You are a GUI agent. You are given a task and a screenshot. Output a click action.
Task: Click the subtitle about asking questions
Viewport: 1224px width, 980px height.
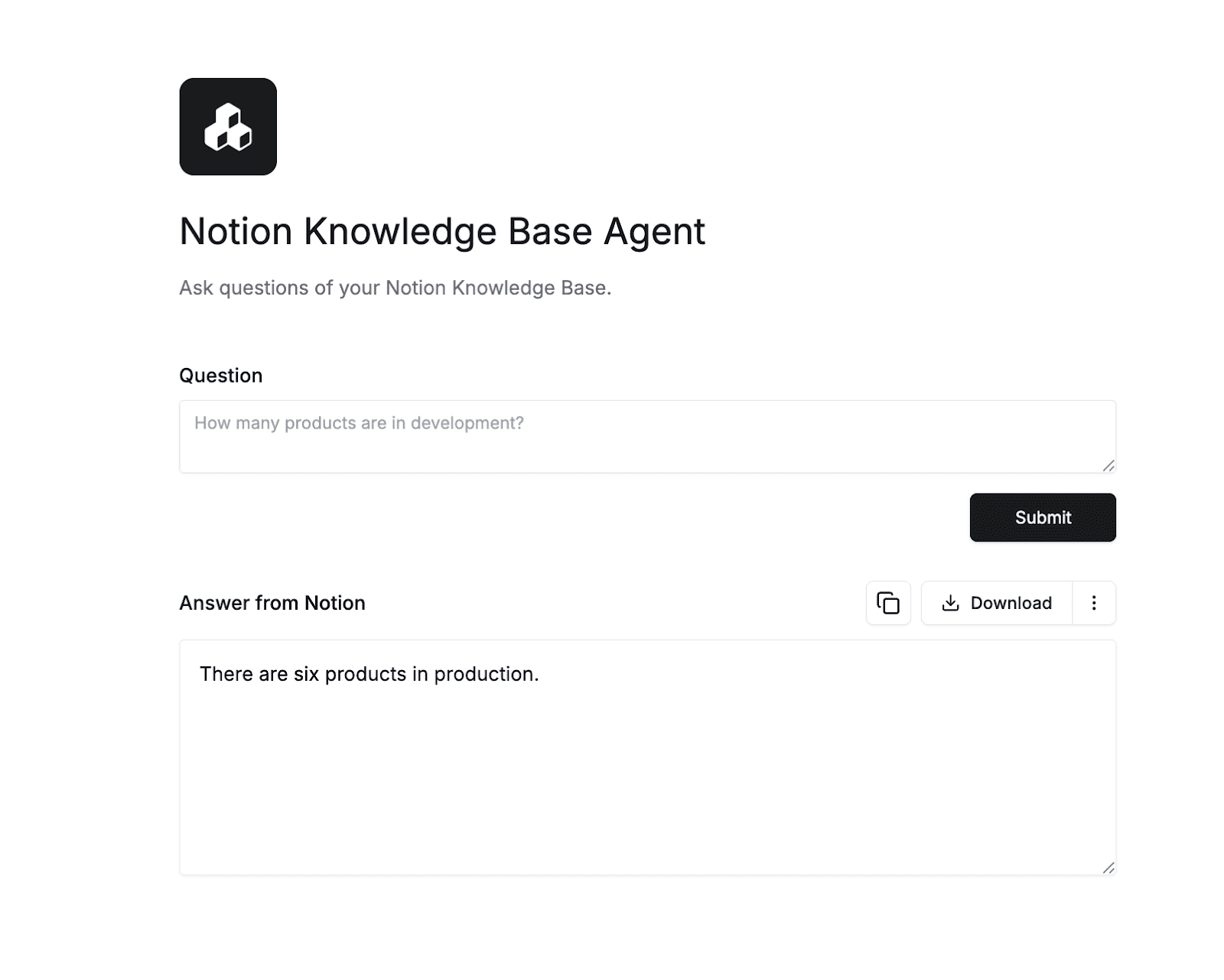pyautogui.click(x=396, y=288)
